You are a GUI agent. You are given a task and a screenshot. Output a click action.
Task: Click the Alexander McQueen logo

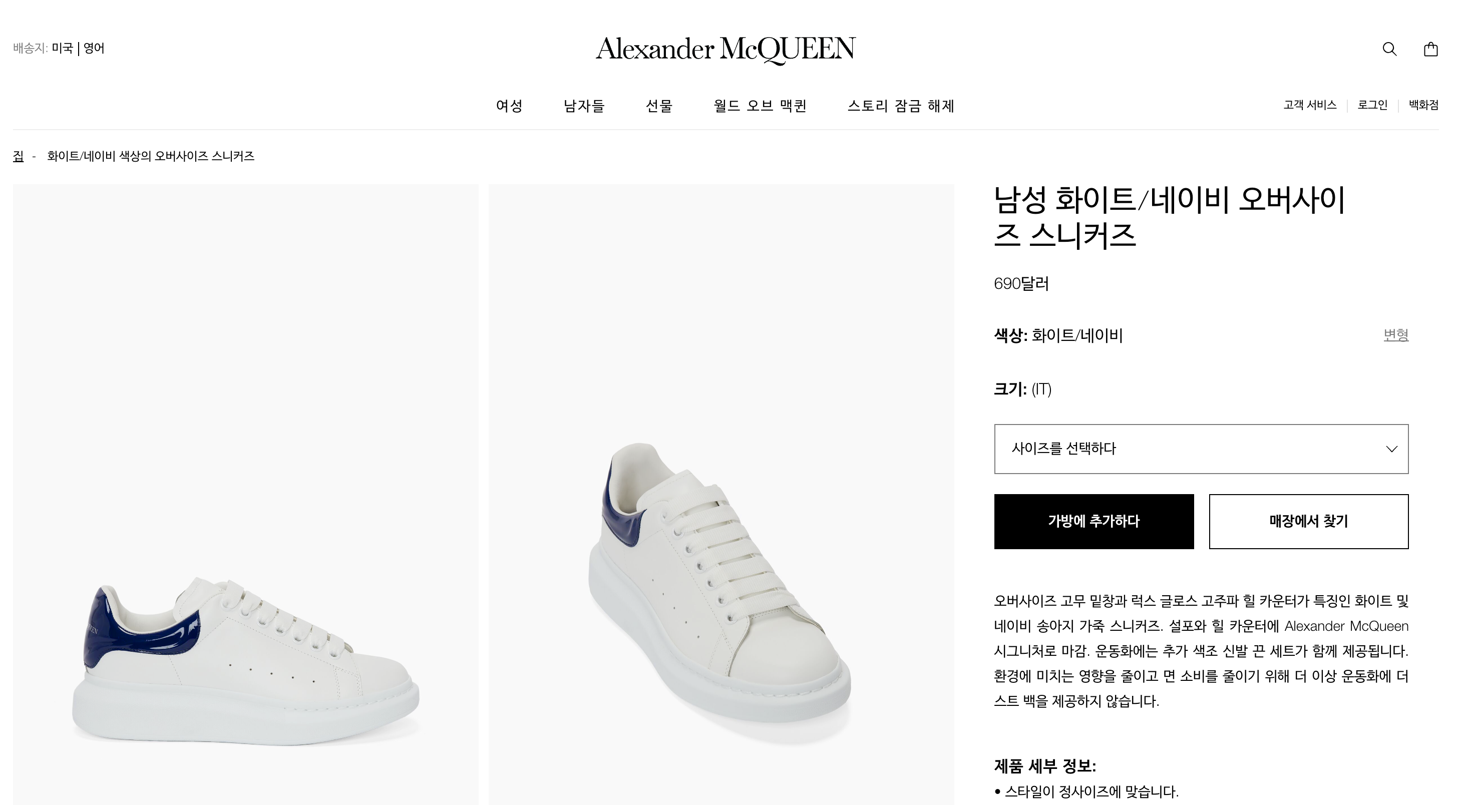coord(725,49)
